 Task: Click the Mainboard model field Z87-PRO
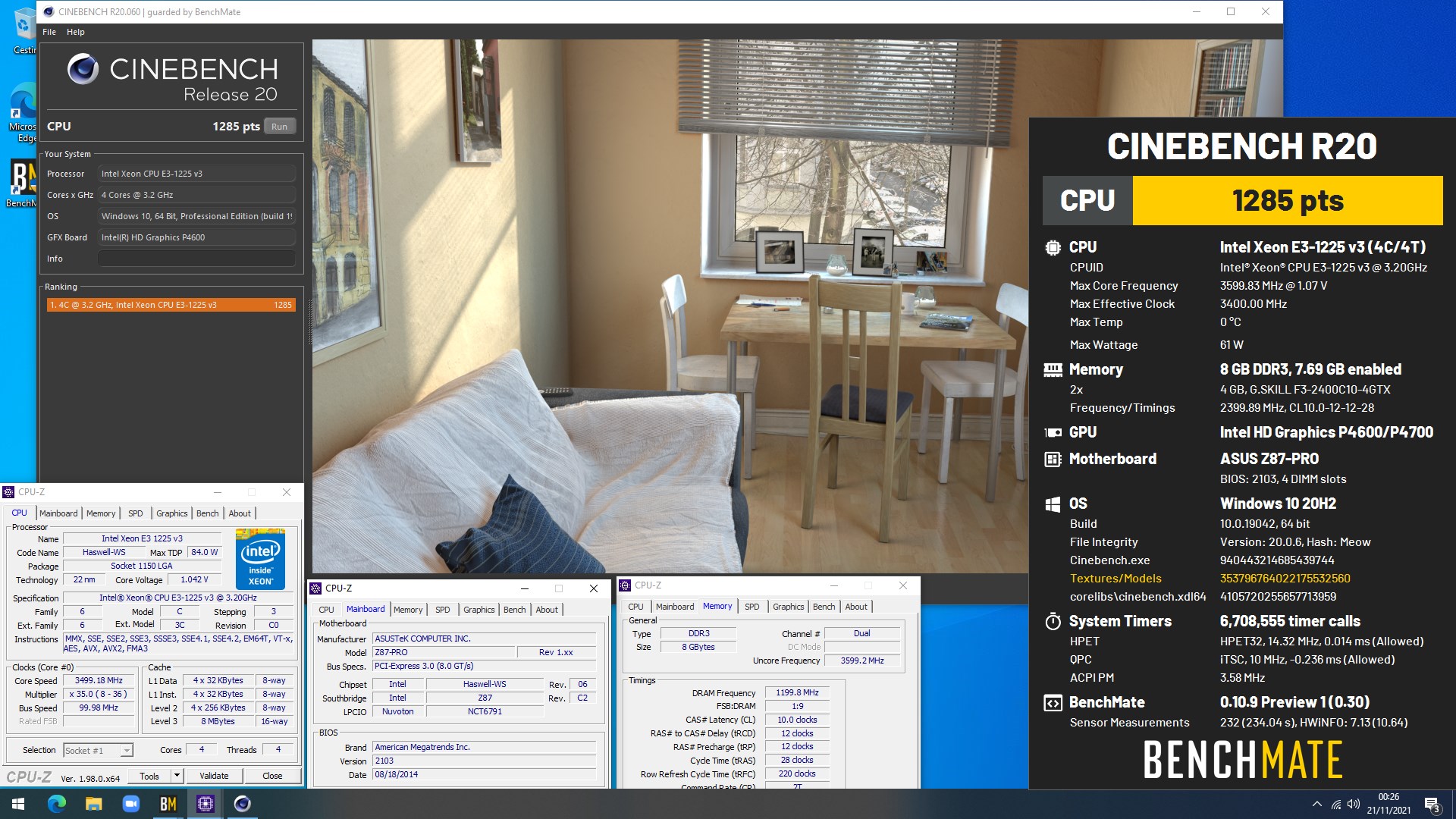[444, 652]
